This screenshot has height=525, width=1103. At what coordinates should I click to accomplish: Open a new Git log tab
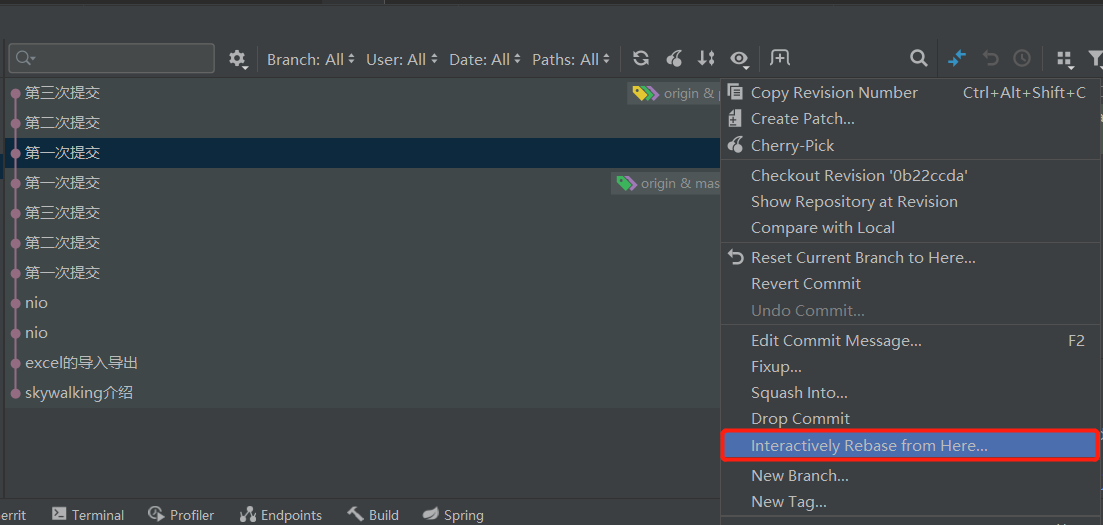[779, 58]
